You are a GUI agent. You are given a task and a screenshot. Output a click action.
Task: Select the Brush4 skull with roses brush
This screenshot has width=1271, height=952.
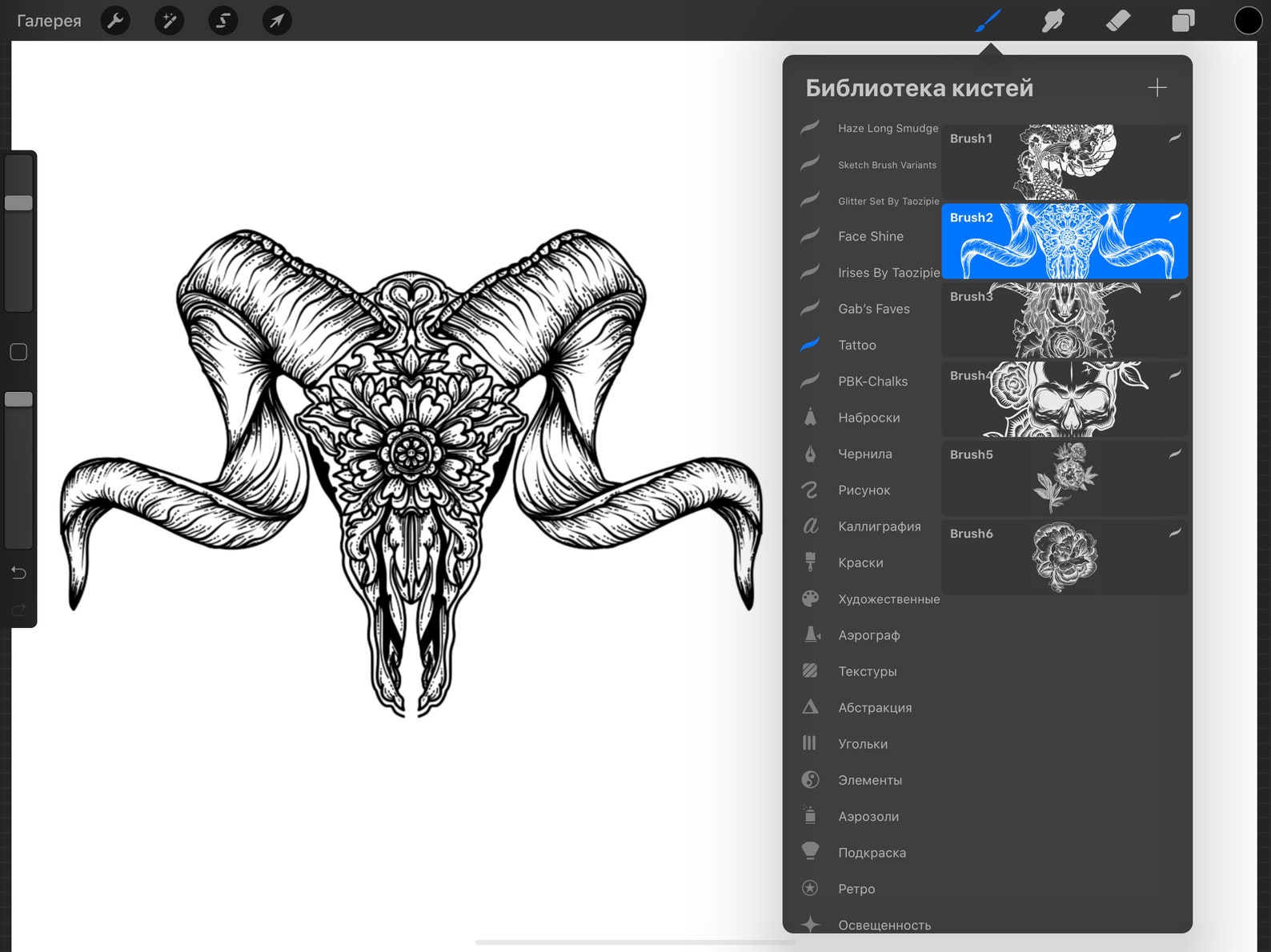click(1065, 399)
